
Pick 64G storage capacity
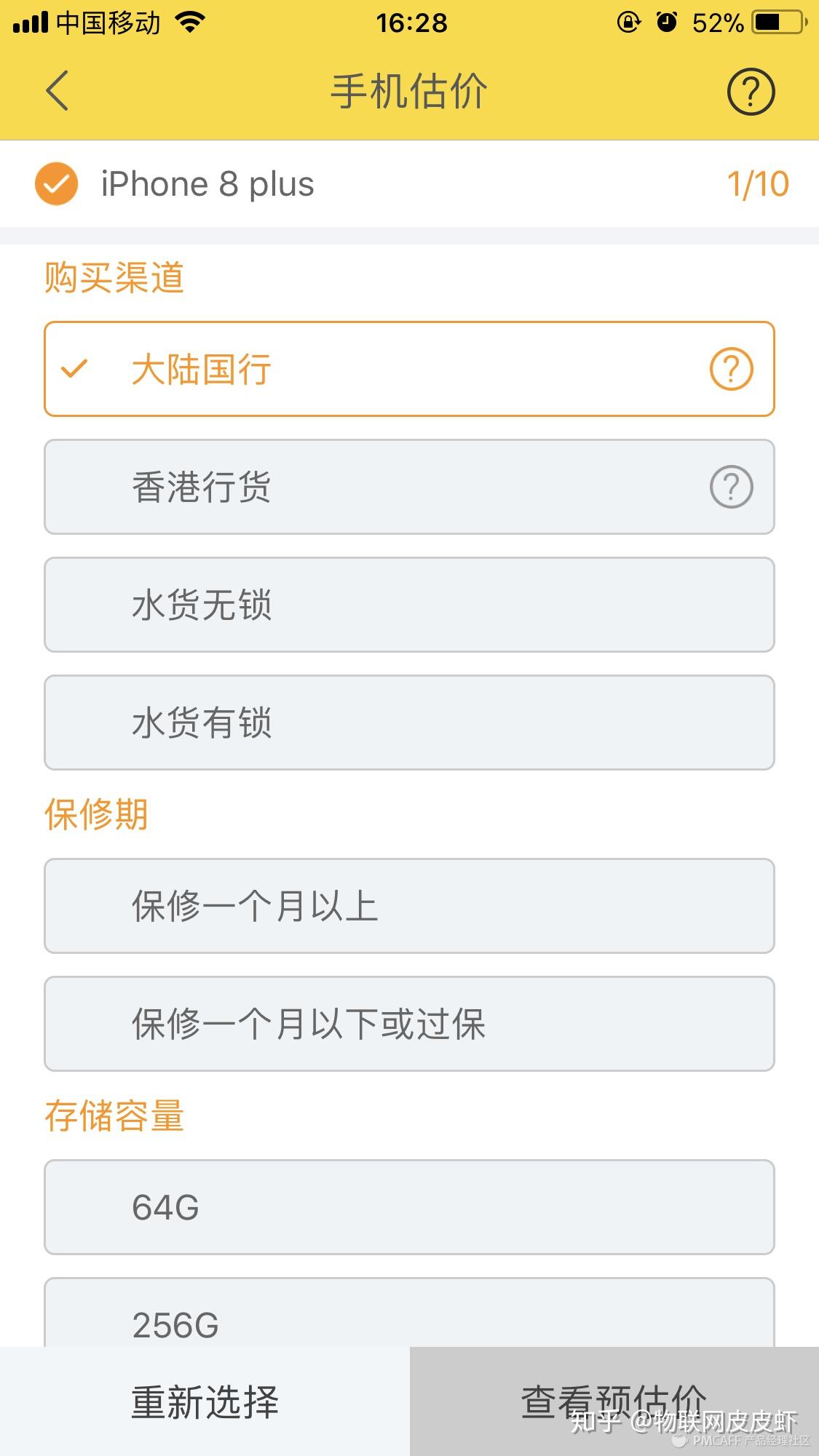(x=409, y=1207)
